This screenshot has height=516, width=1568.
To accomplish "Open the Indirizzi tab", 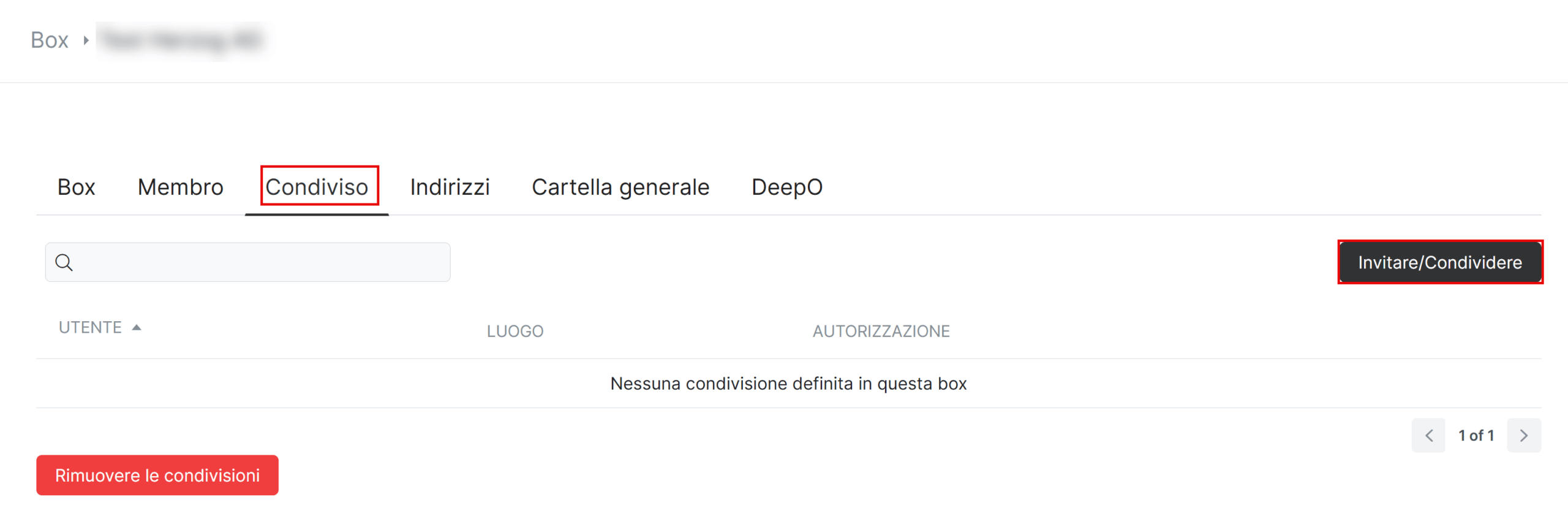I will (450, 187).
